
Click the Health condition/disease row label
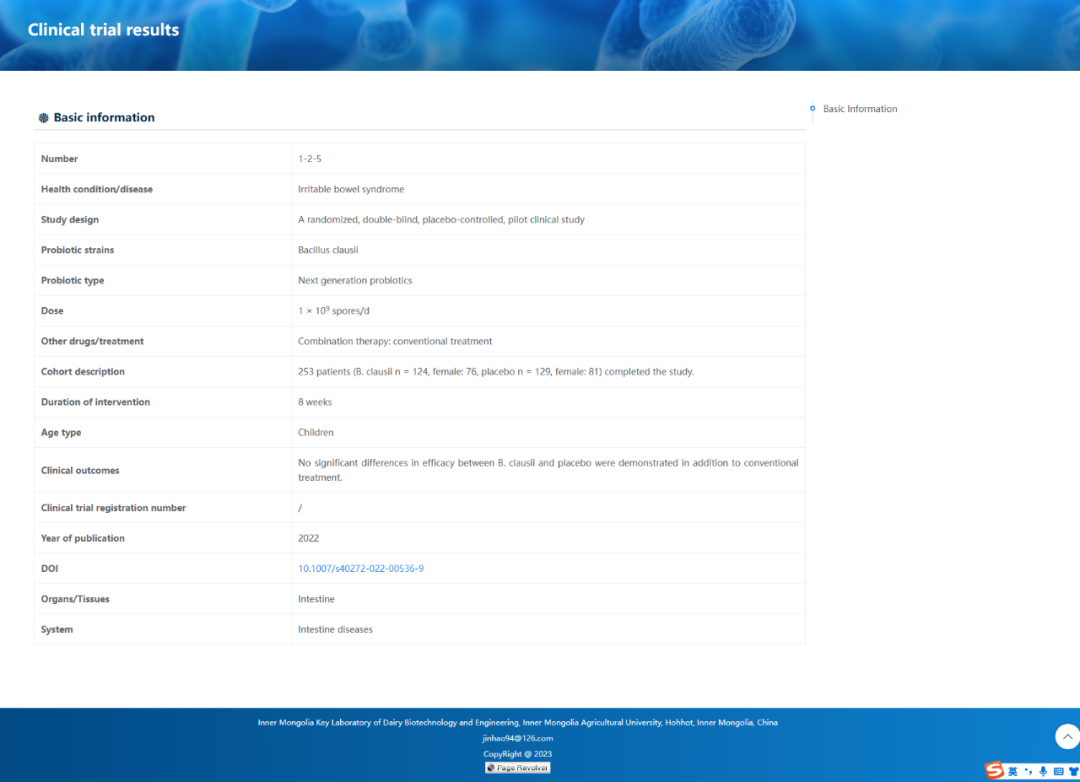point(96,189)
